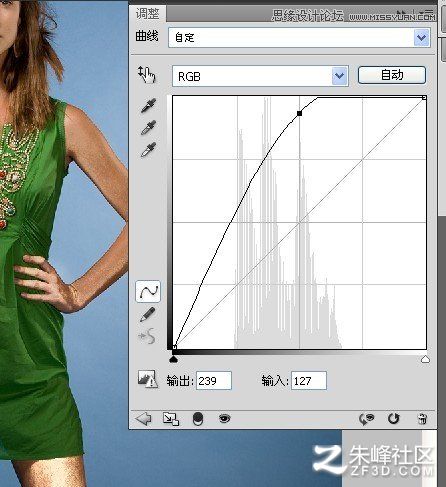Click the 自动 auto button
446x487 pixels.
392,75
